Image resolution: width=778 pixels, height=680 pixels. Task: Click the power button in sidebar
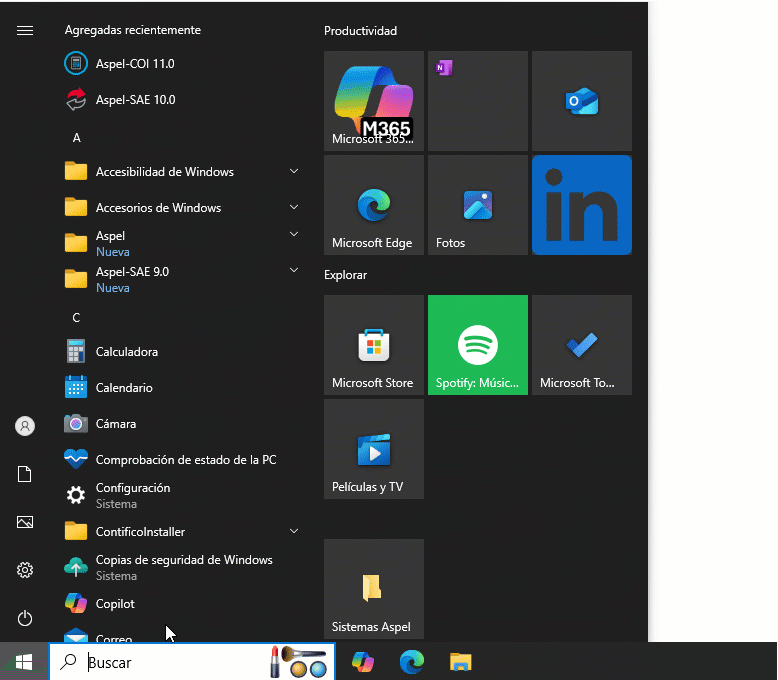25,618
